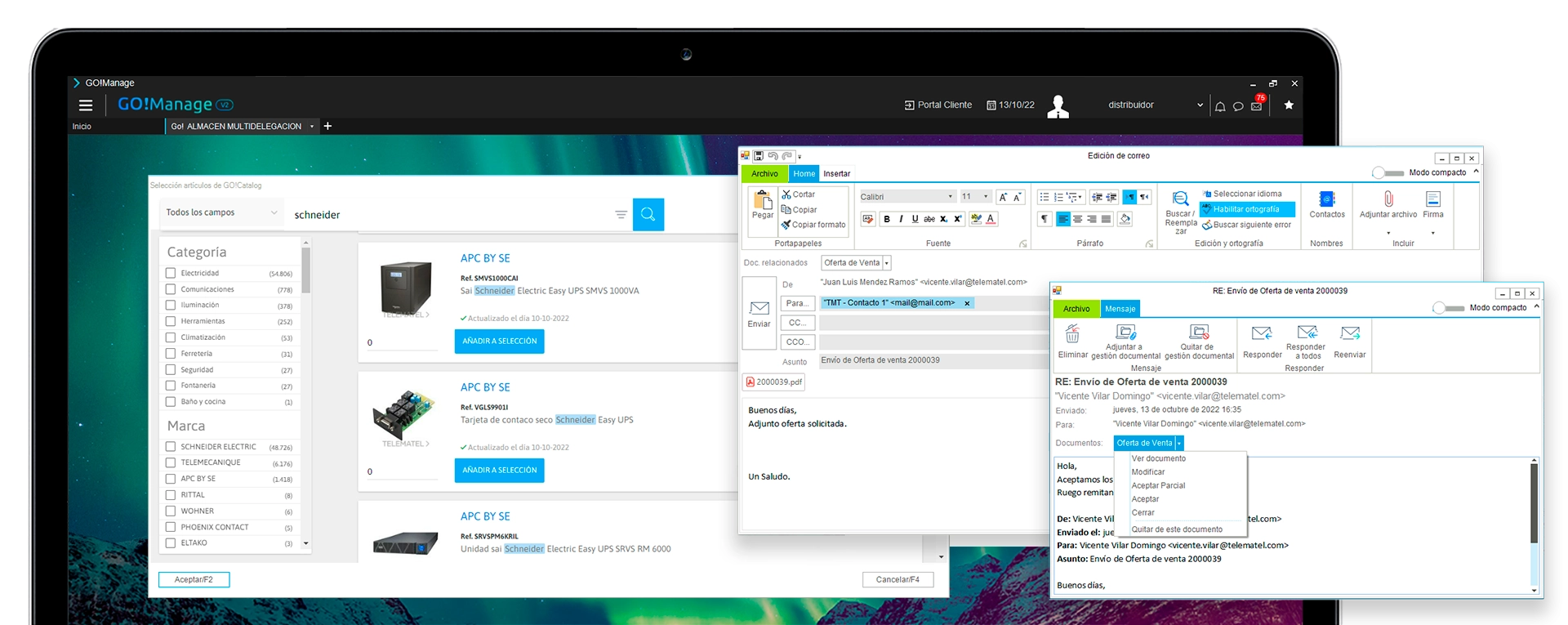This screenshot has width=1568, height=625.
Task: Open the search filter lines icon
Action: click(621, 215)
